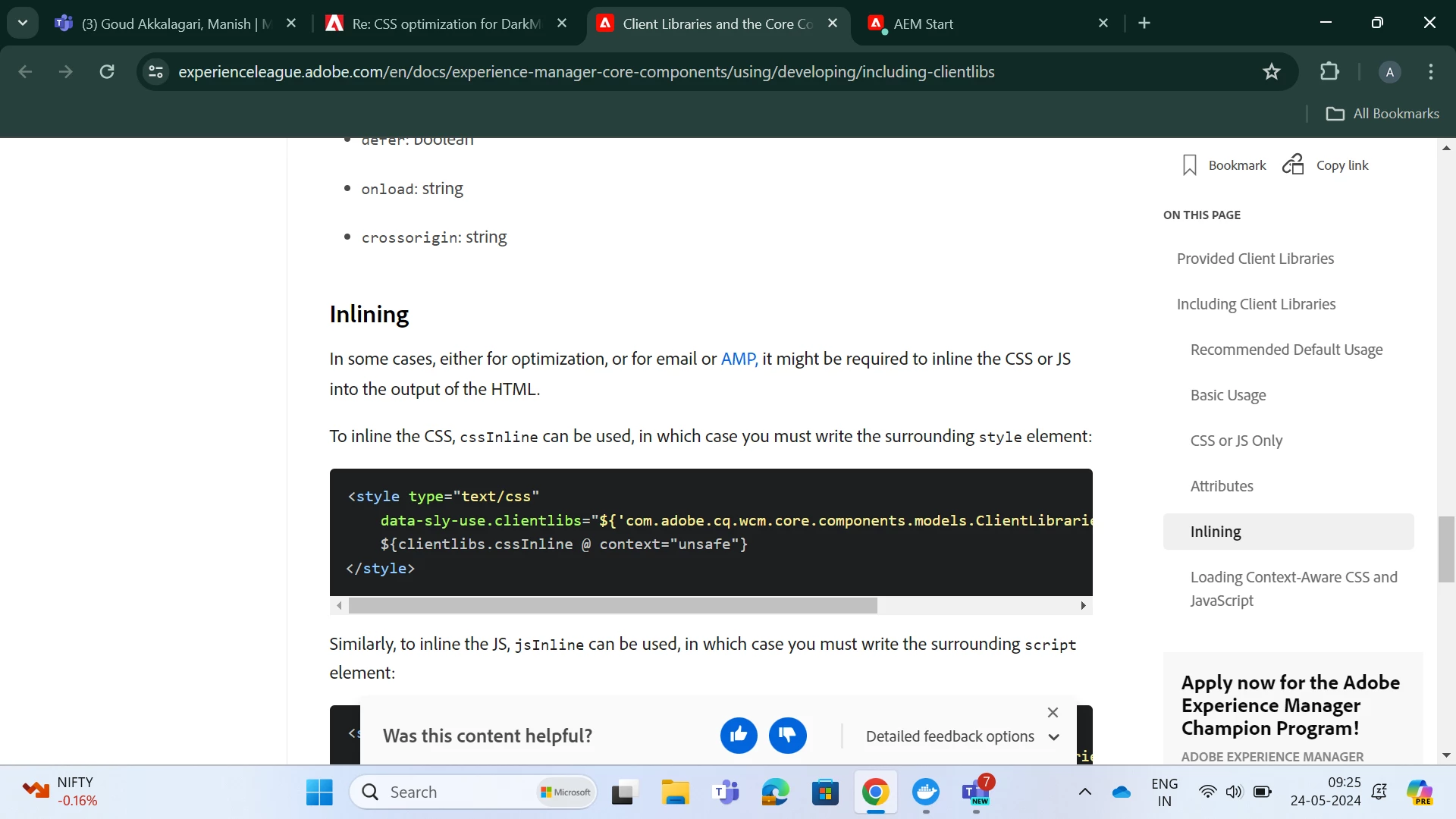Open the Extensions puzzle icon
Screen dimensions: 1456x819
pos(1329,72)
